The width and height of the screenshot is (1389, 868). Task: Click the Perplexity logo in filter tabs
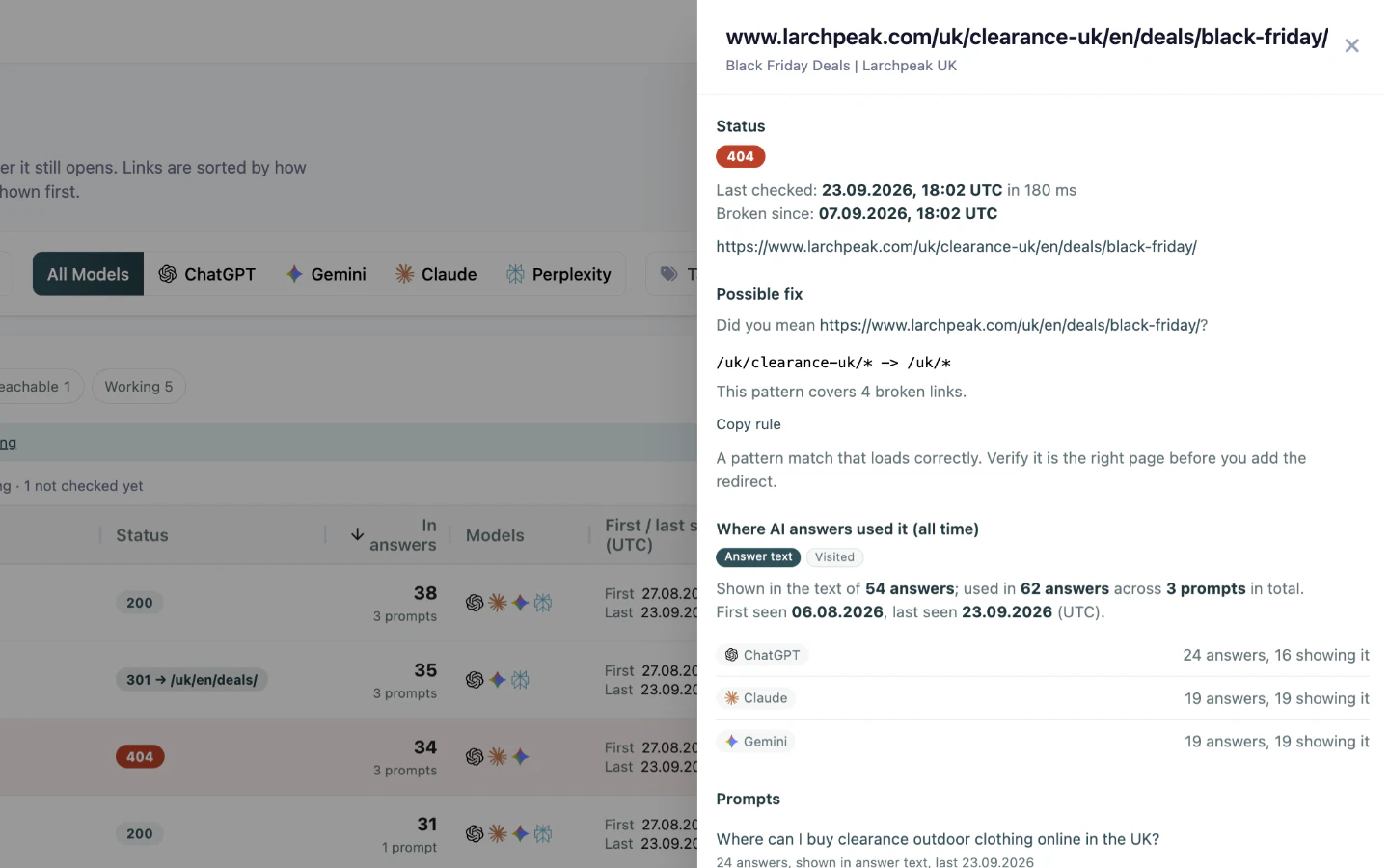[515, 274]
